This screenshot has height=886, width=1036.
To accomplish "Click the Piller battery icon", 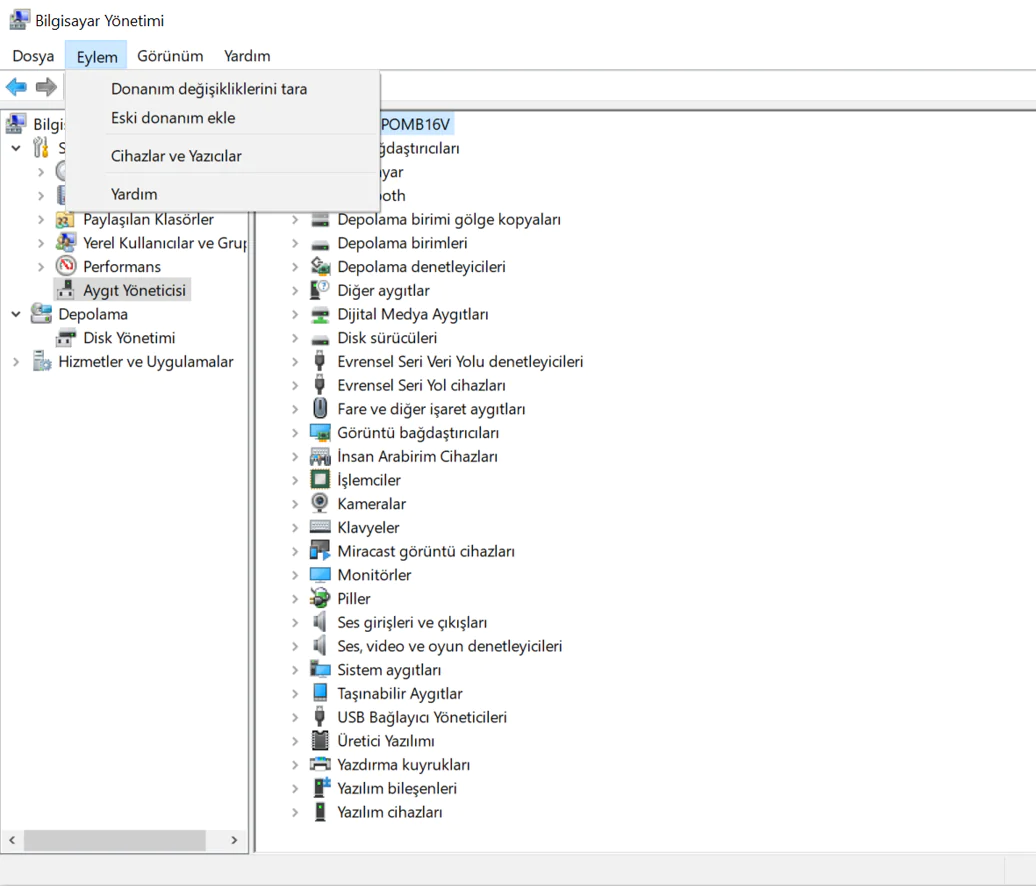I will [x=320, y=599].
